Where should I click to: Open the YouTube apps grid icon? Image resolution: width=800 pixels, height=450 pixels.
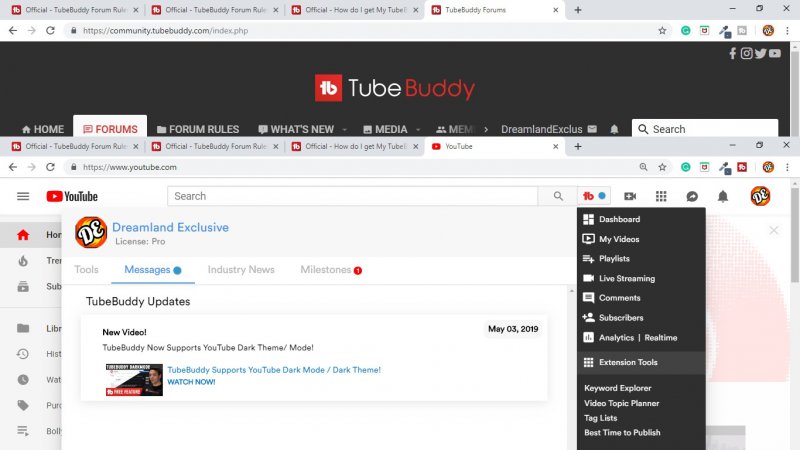coord(661,196)
